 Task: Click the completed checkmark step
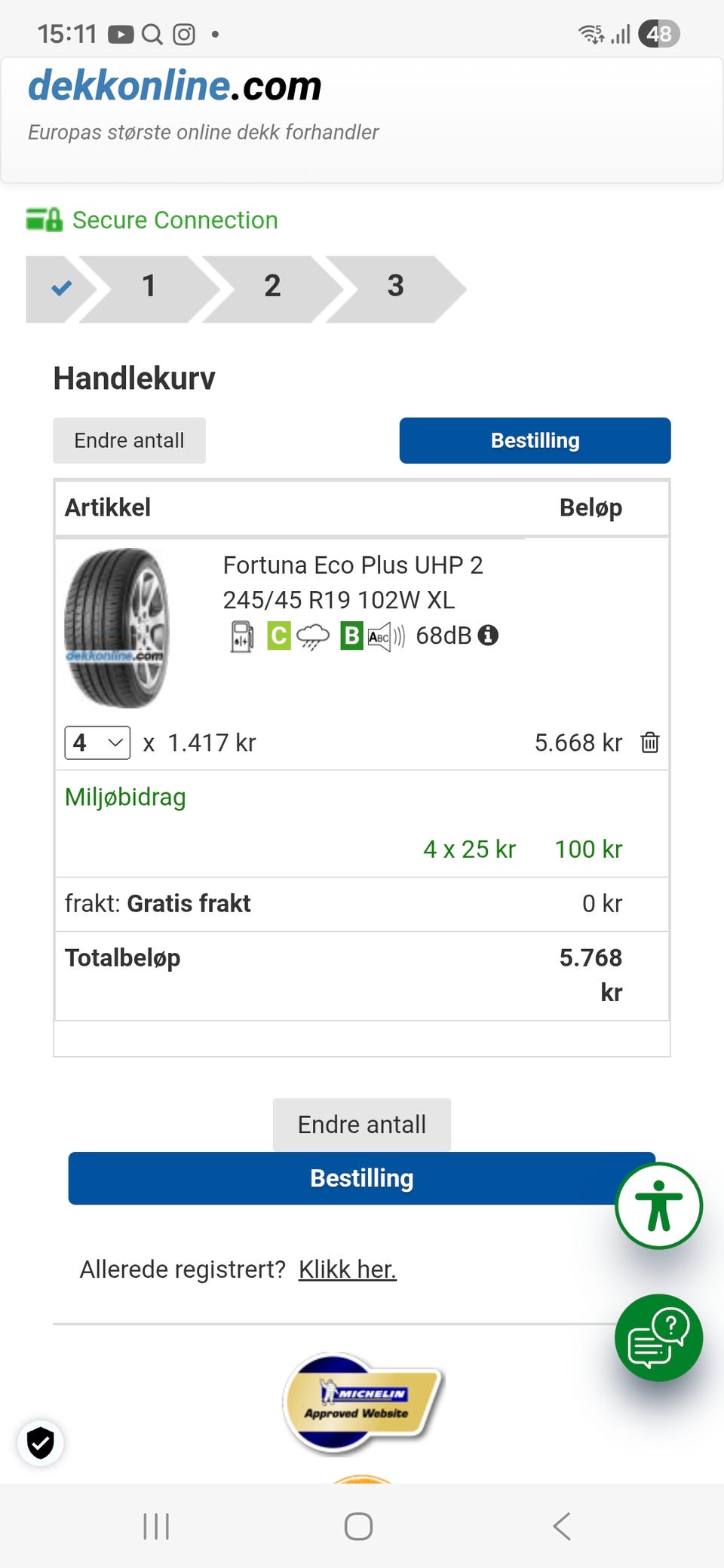click(60, 287)
